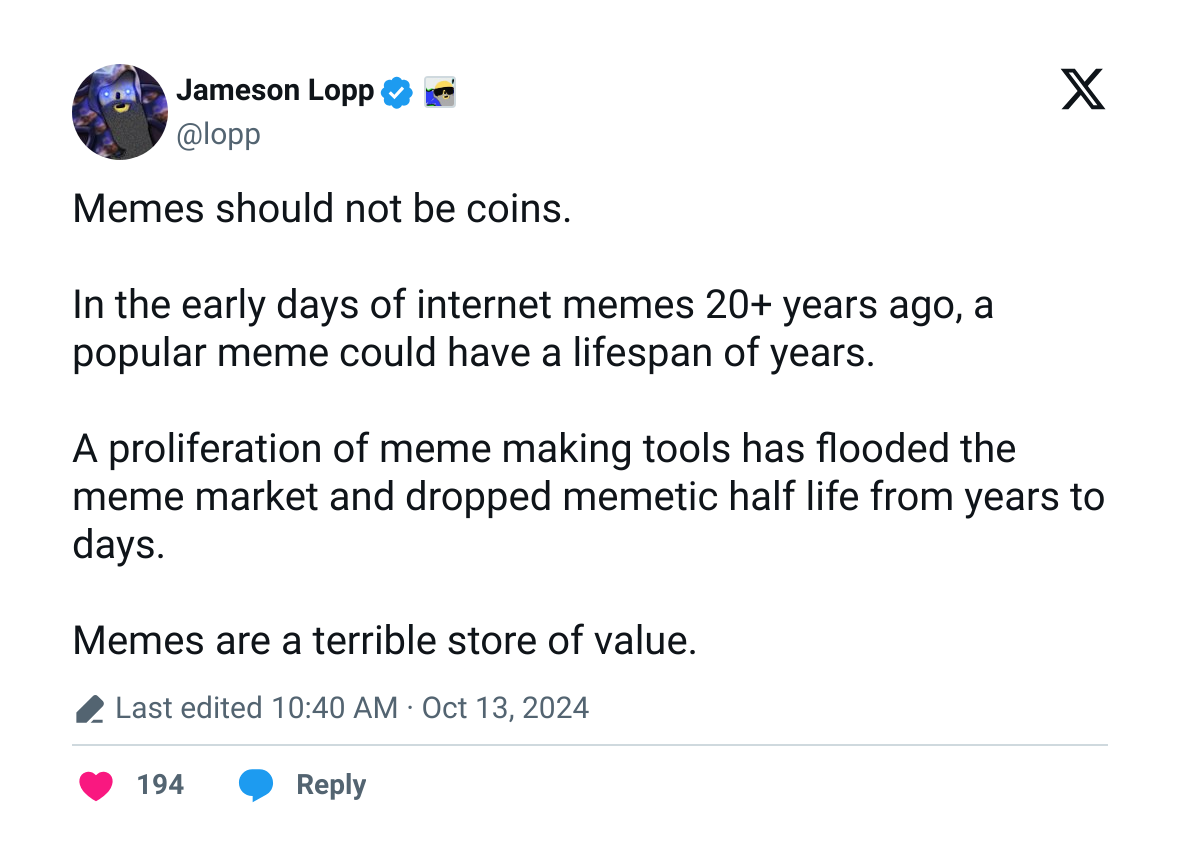The width and height of the screenshot is (1180, 866).
Task: Click the pink heart like icon
Action: pos(96,785)
